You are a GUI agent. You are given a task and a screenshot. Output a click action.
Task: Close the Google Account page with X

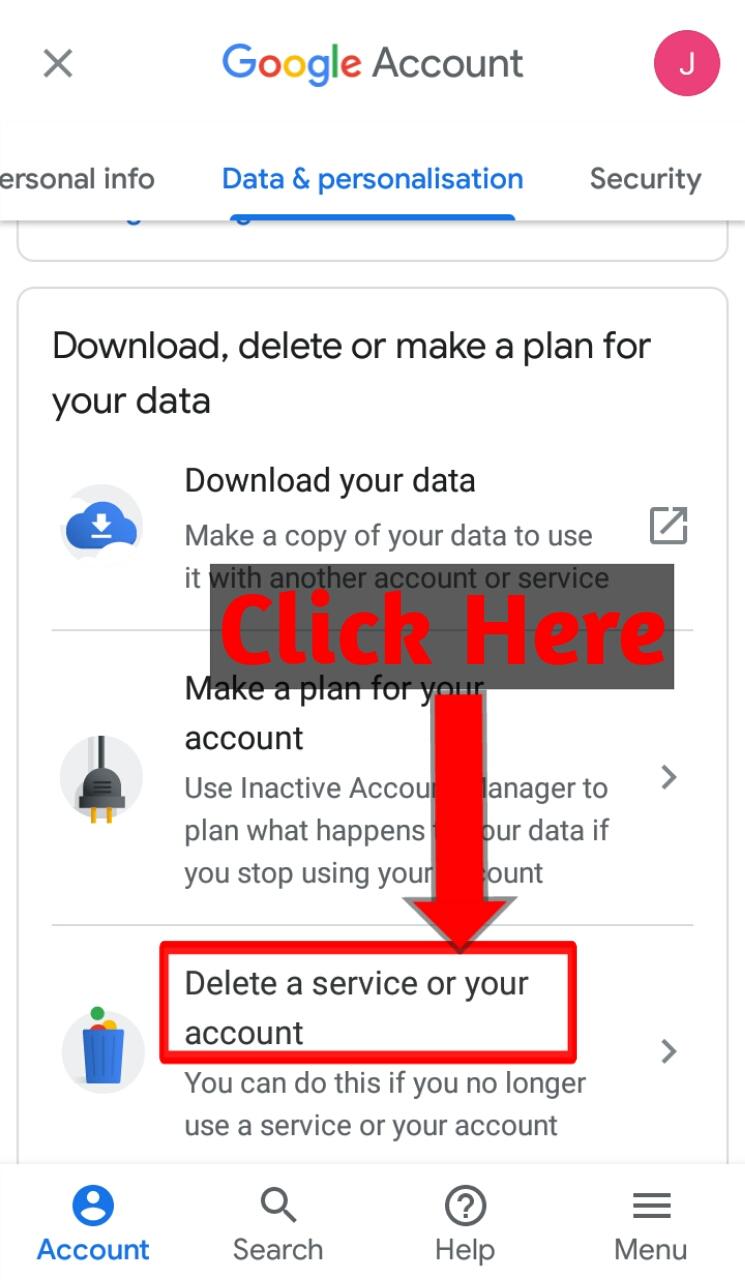click(58, 64)
